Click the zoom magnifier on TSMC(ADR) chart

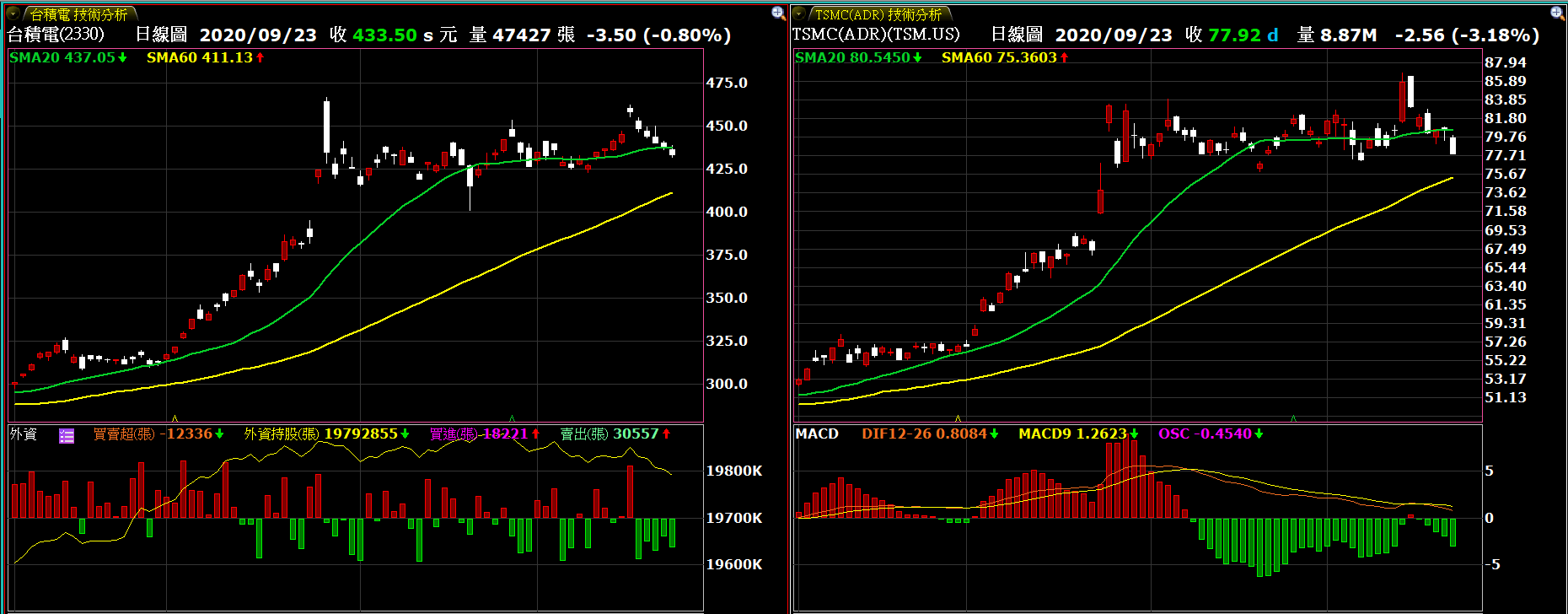(x=1557, y=13)
